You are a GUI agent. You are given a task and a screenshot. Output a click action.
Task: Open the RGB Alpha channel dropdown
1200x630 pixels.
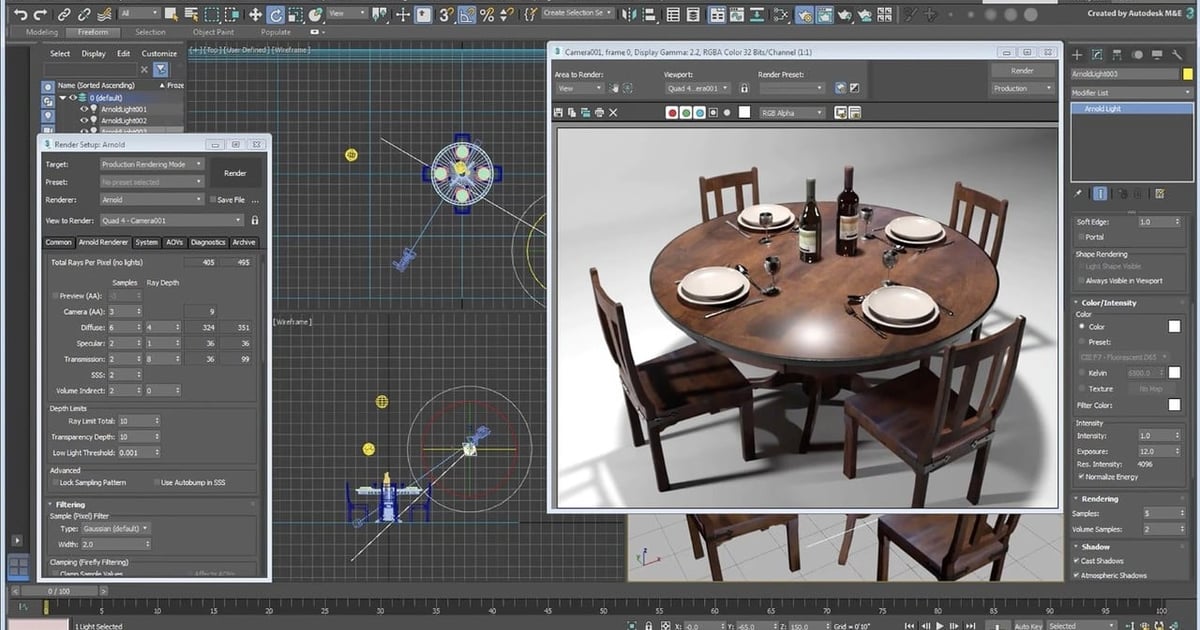(793, 112)
